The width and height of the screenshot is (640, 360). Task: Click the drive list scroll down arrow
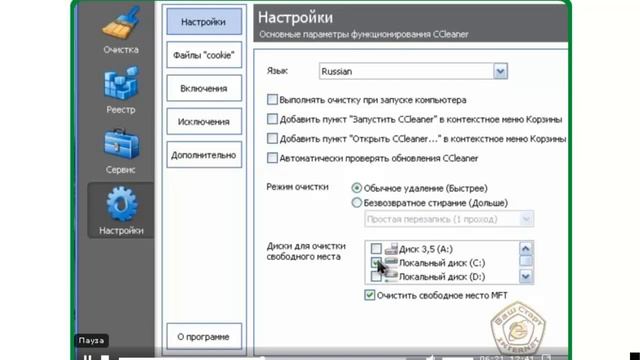pyautogui.click(x=526, y=277)
